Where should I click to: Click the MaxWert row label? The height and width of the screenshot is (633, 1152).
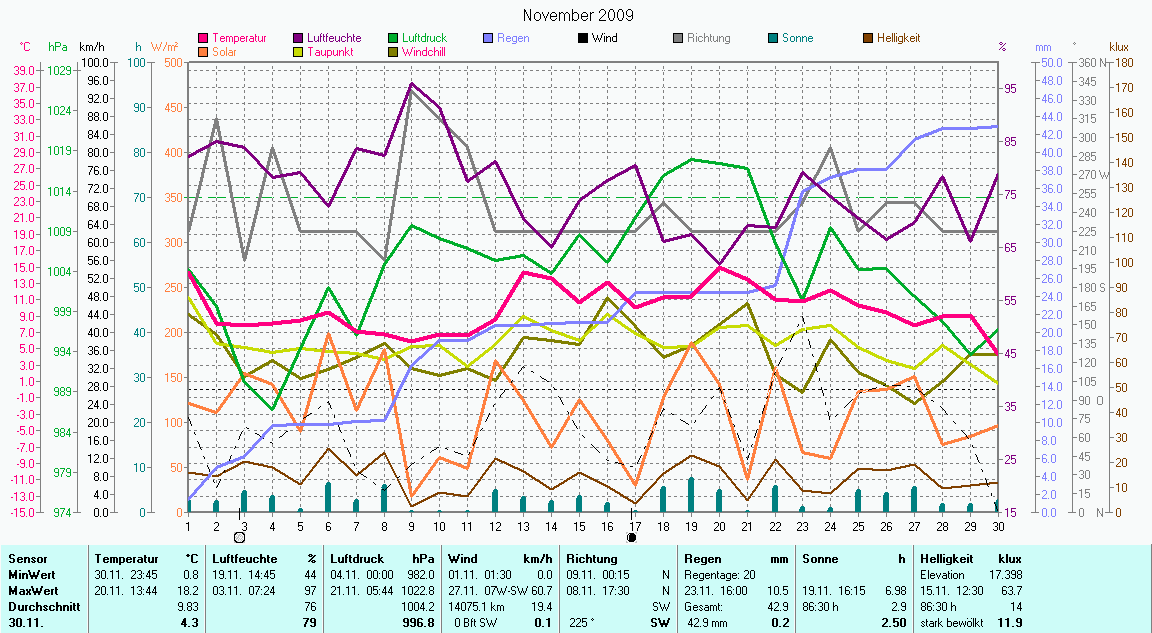tap(32, 590)
